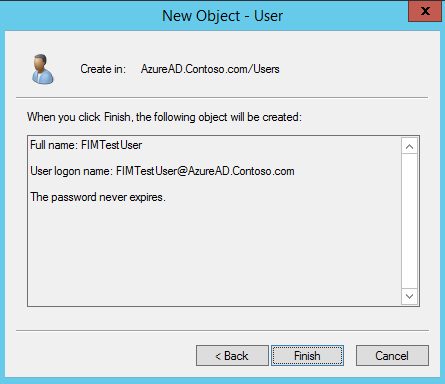Click empty area of the summary box

coord(213,253)
